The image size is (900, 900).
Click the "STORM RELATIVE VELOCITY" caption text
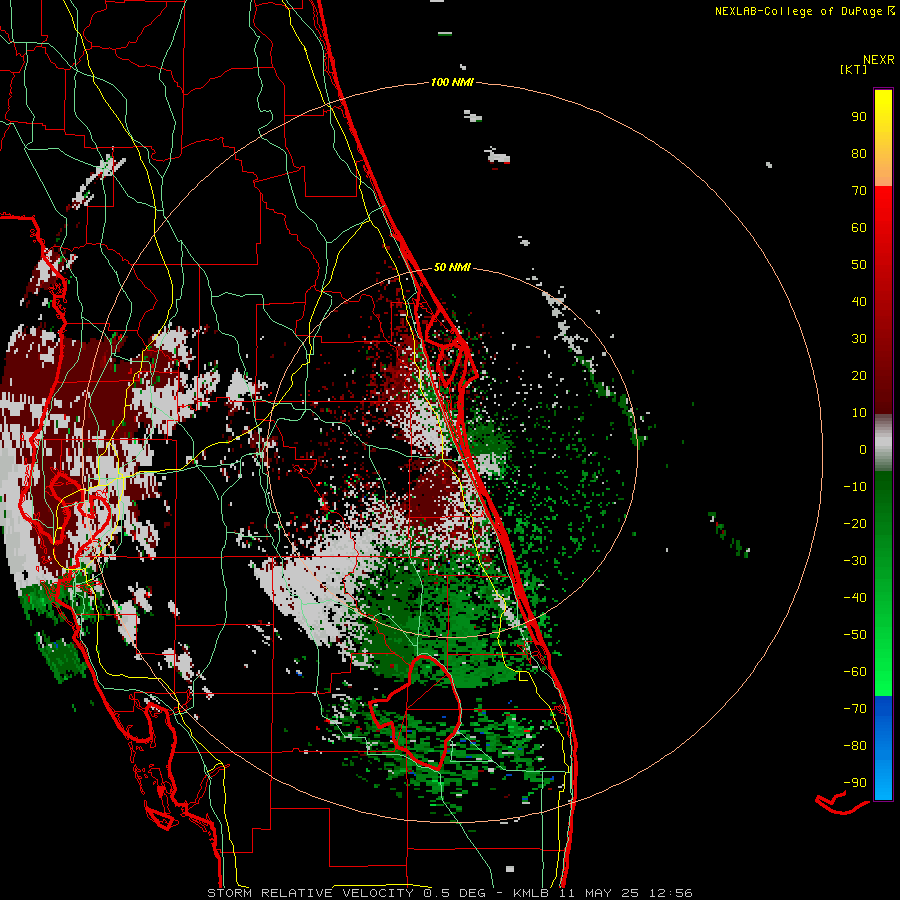point(310,893)
